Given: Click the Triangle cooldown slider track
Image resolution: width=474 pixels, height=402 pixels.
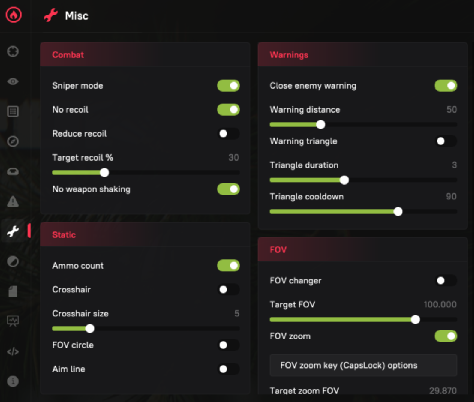Looking at the screenshot, I should click(363, 212).
